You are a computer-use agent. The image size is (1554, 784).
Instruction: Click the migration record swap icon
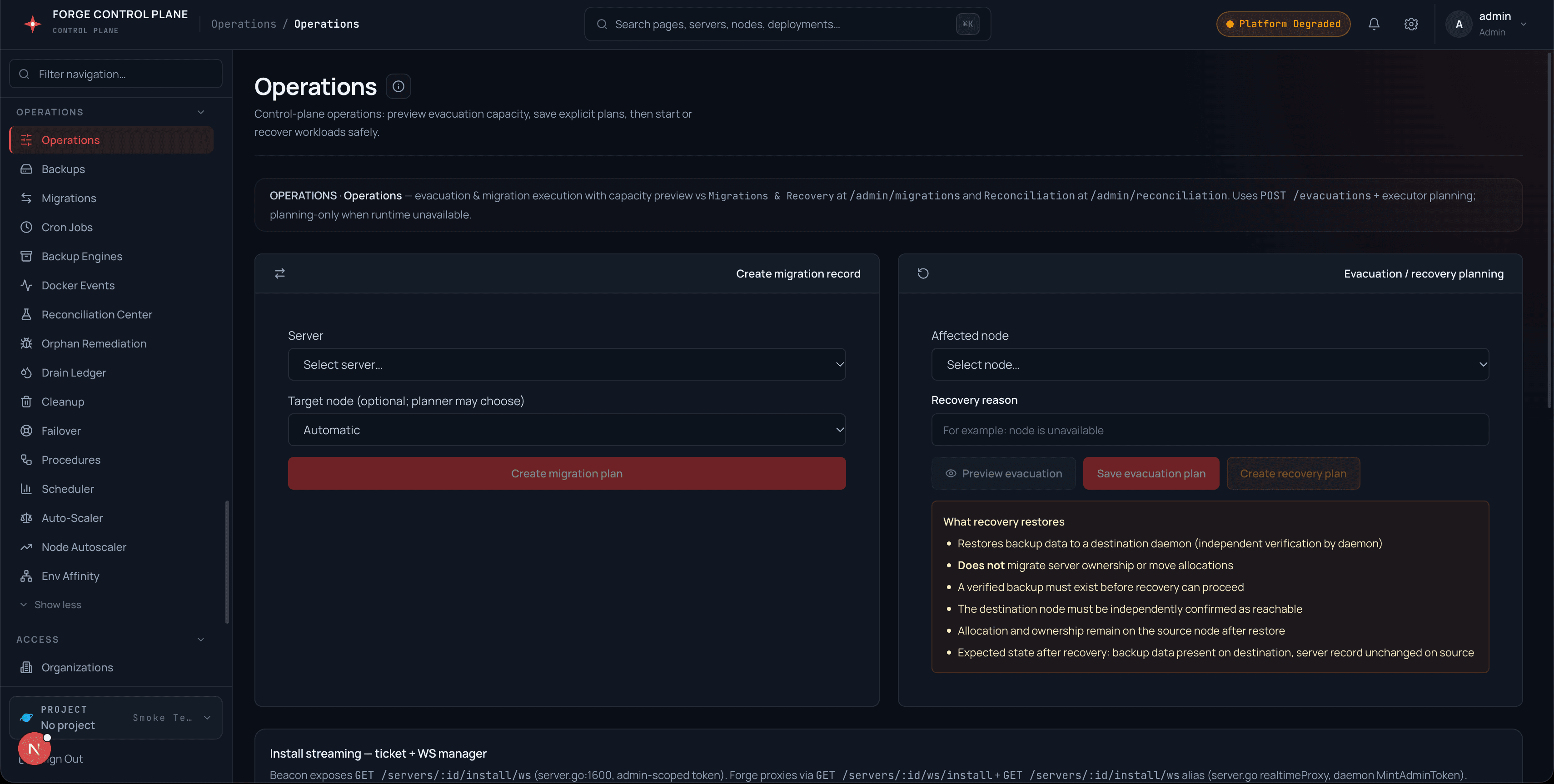click(x=280, y=273)
